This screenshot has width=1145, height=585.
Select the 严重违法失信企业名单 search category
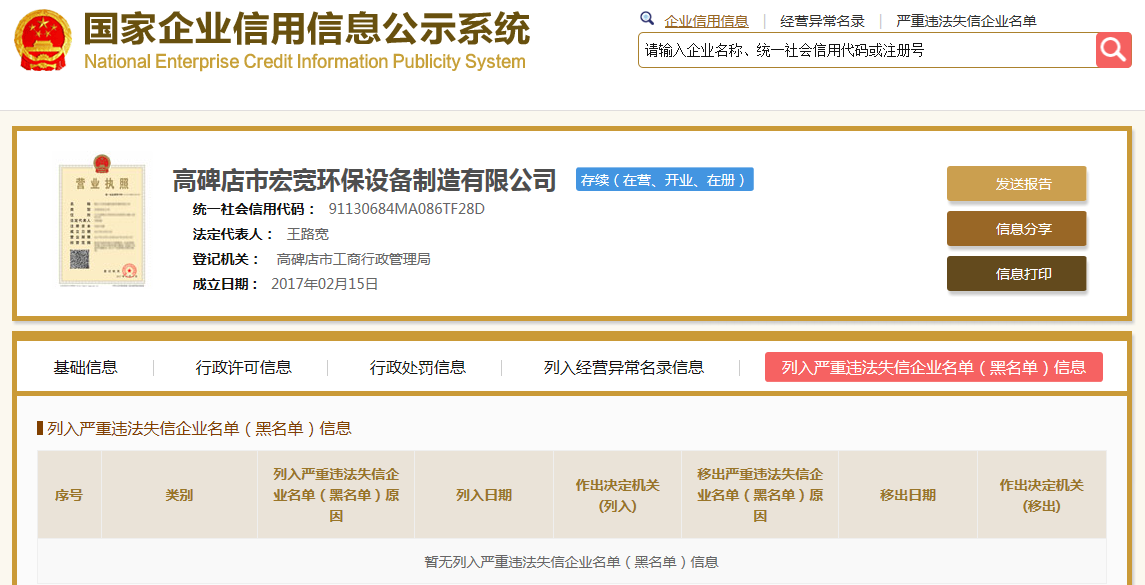tap(966, 21)
